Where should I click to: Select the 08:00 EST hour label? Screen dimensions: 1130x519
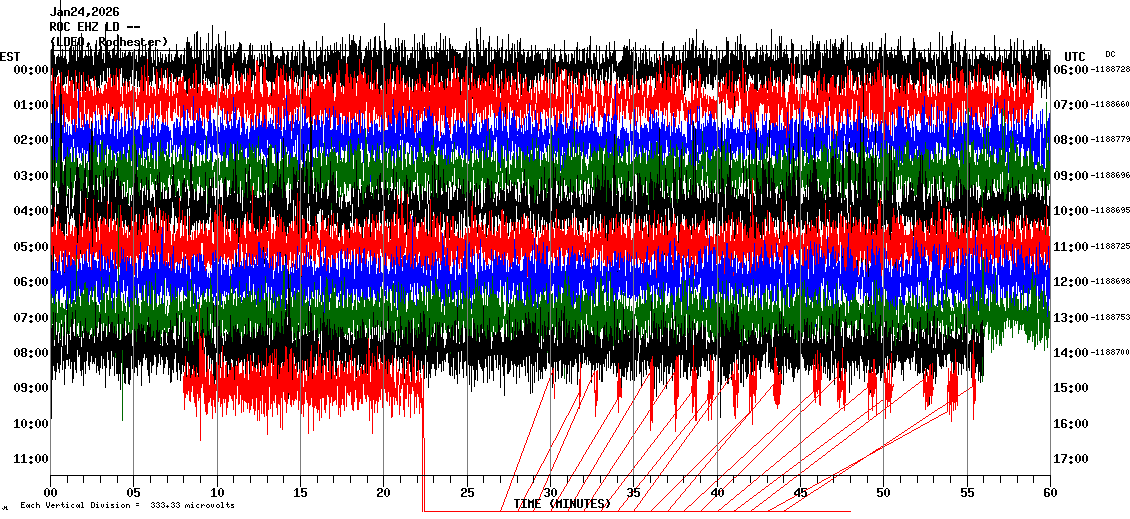pyautogui.click(x=30, y=353)
